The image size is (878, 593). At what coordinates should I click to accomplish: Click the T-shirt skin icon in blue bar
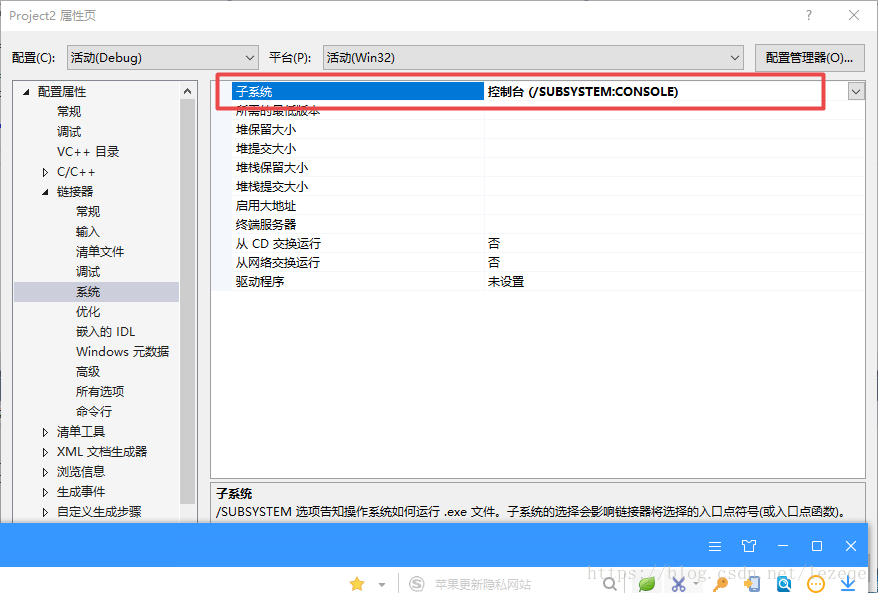749,546
